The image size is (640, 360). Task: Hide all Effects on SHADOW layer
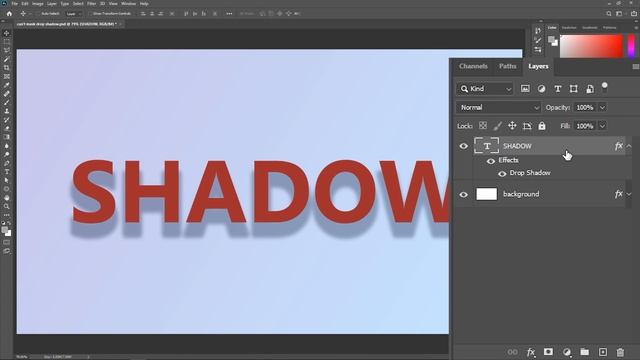491,161
